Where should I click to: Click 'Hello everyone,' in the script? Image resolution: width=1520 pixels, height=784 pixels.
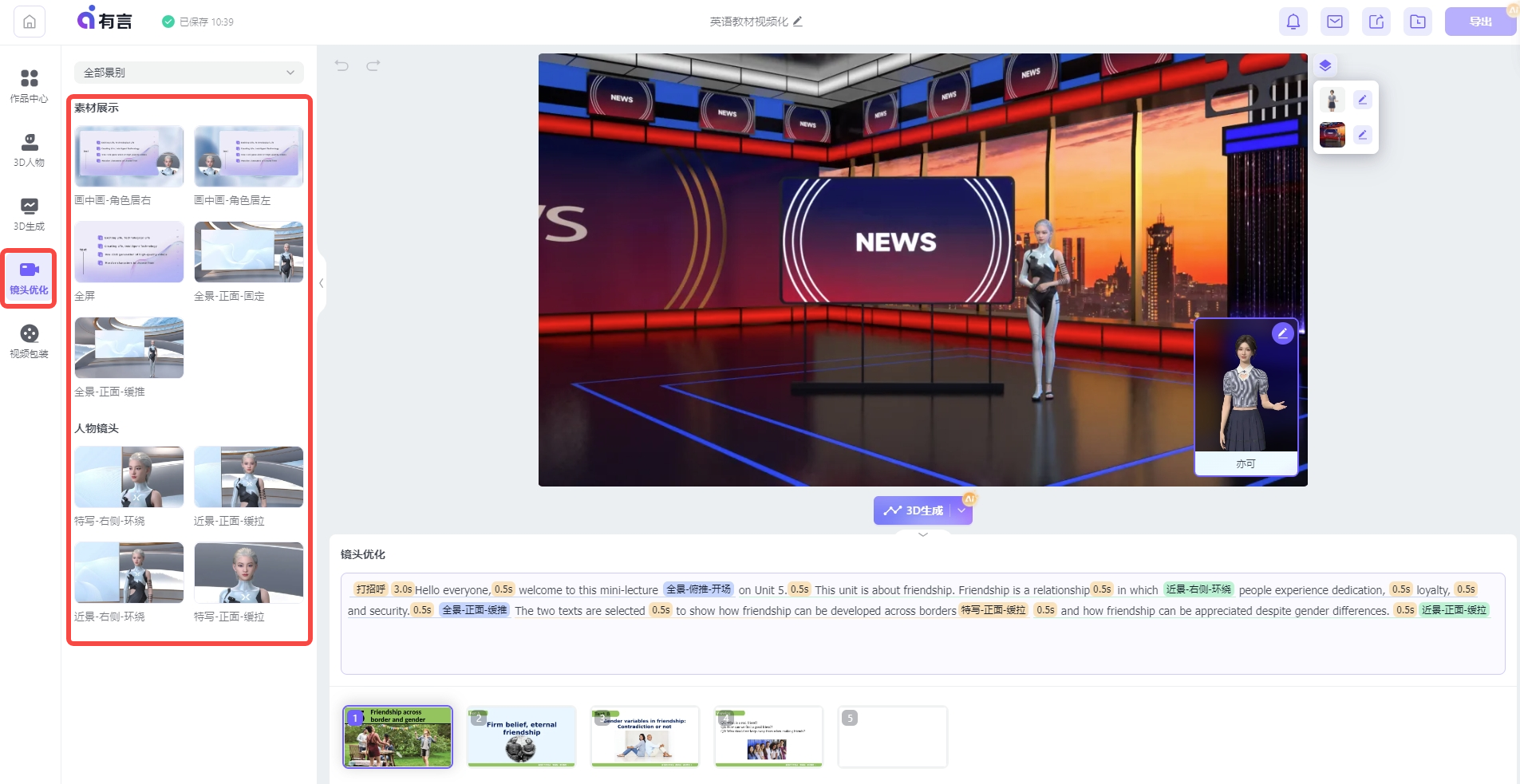pyautogui.click(x=452, y=590)
